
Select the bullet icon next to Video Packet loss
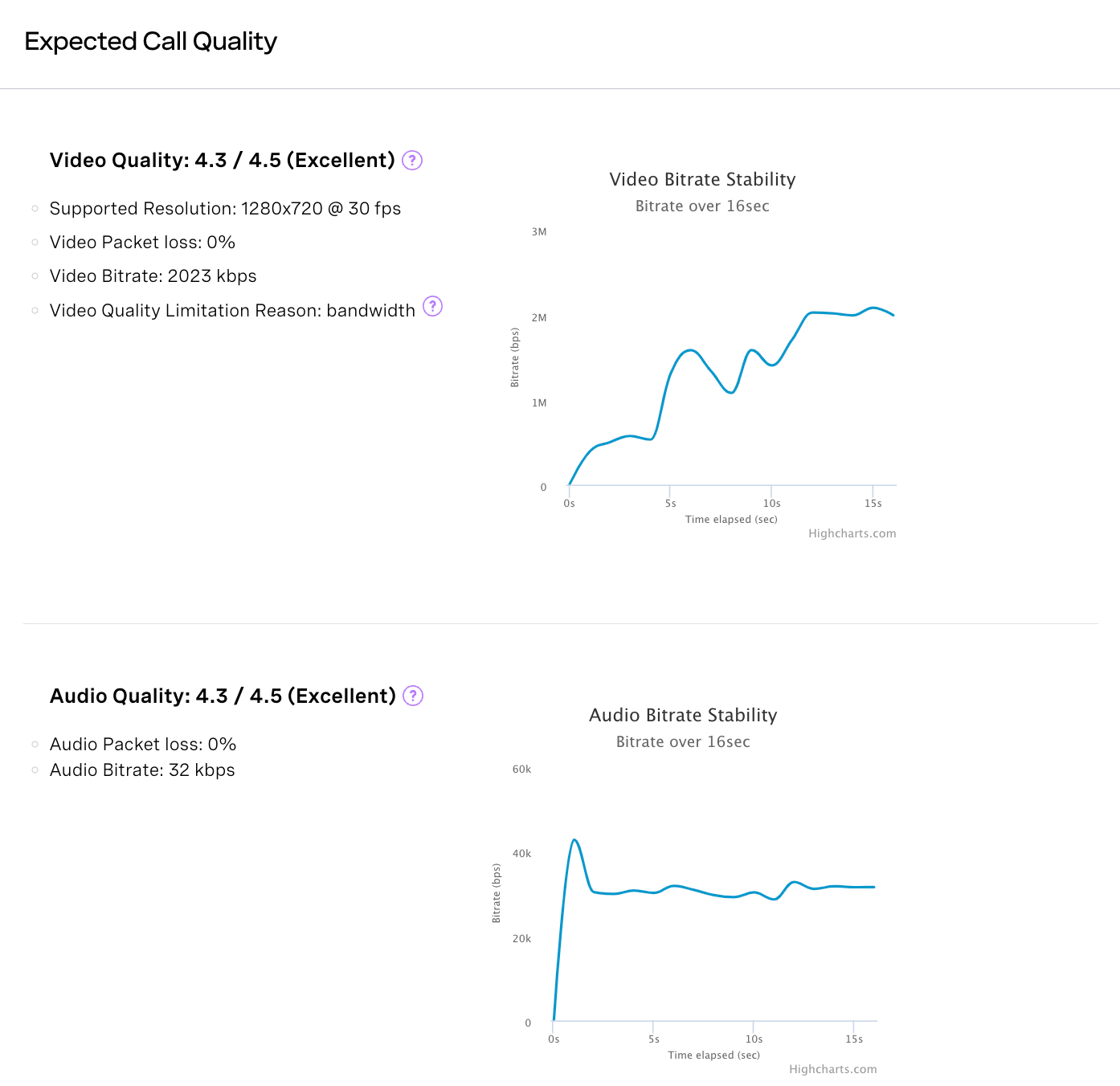[x=35, y=242]
